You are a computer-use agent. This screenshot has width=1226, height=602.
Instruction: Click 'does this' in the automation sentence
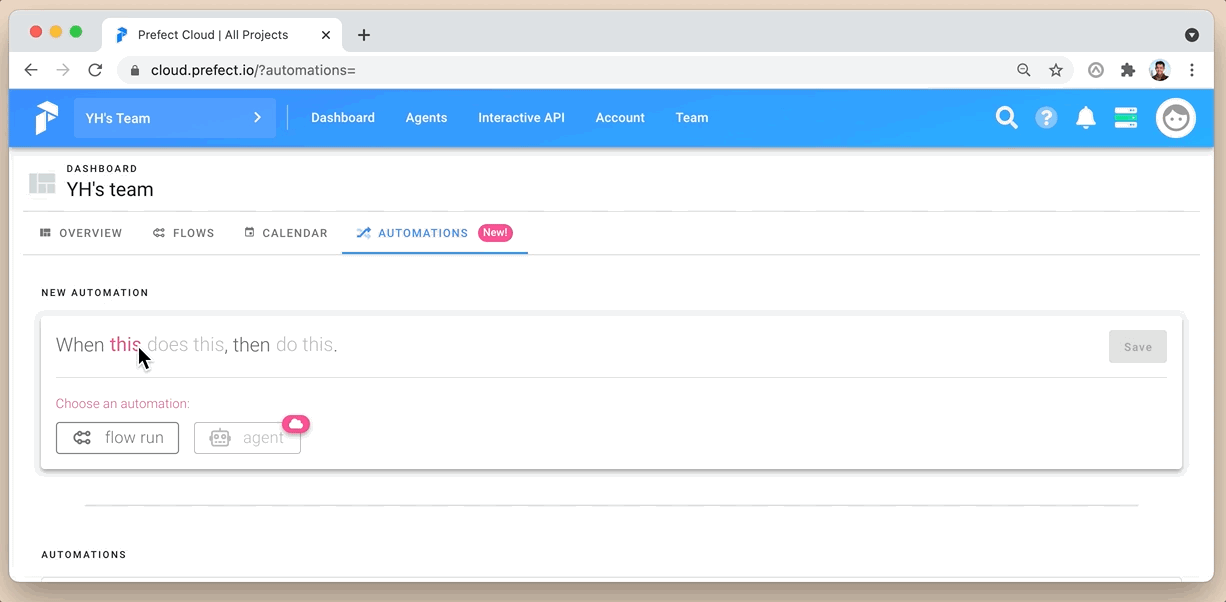click(185, 345)
